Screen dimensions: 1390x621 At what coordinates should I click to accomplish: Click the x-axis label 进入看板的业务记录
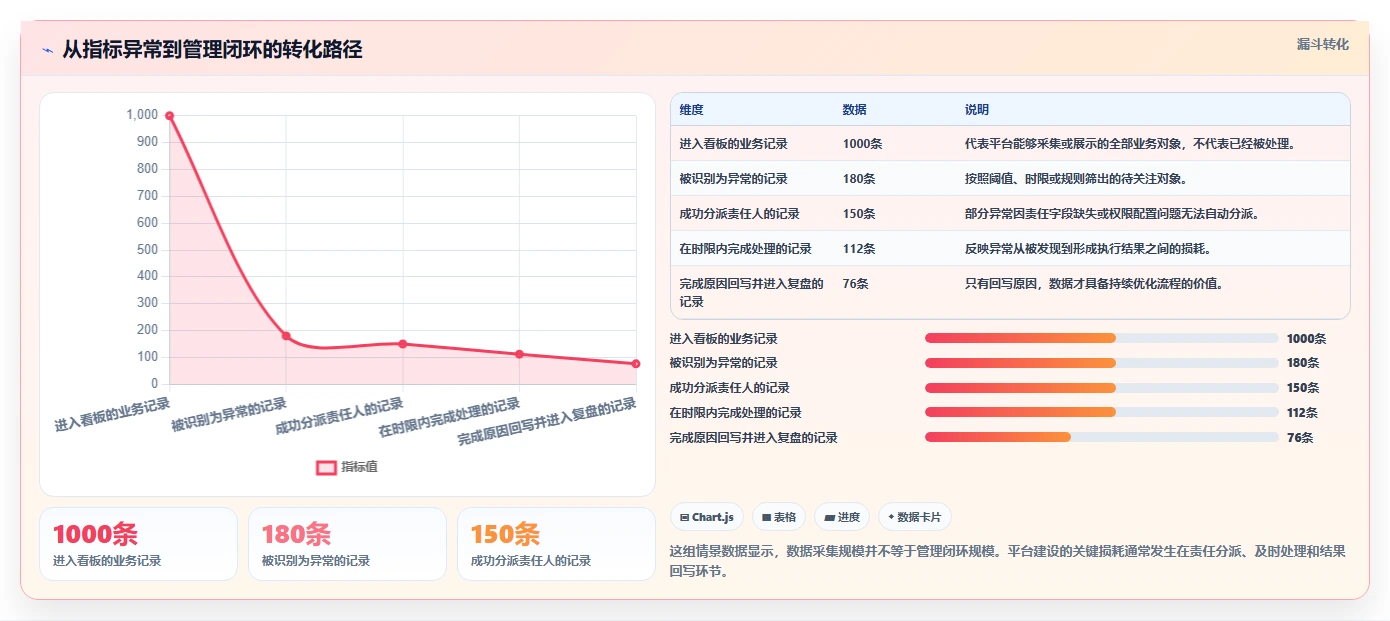[112, 414]
